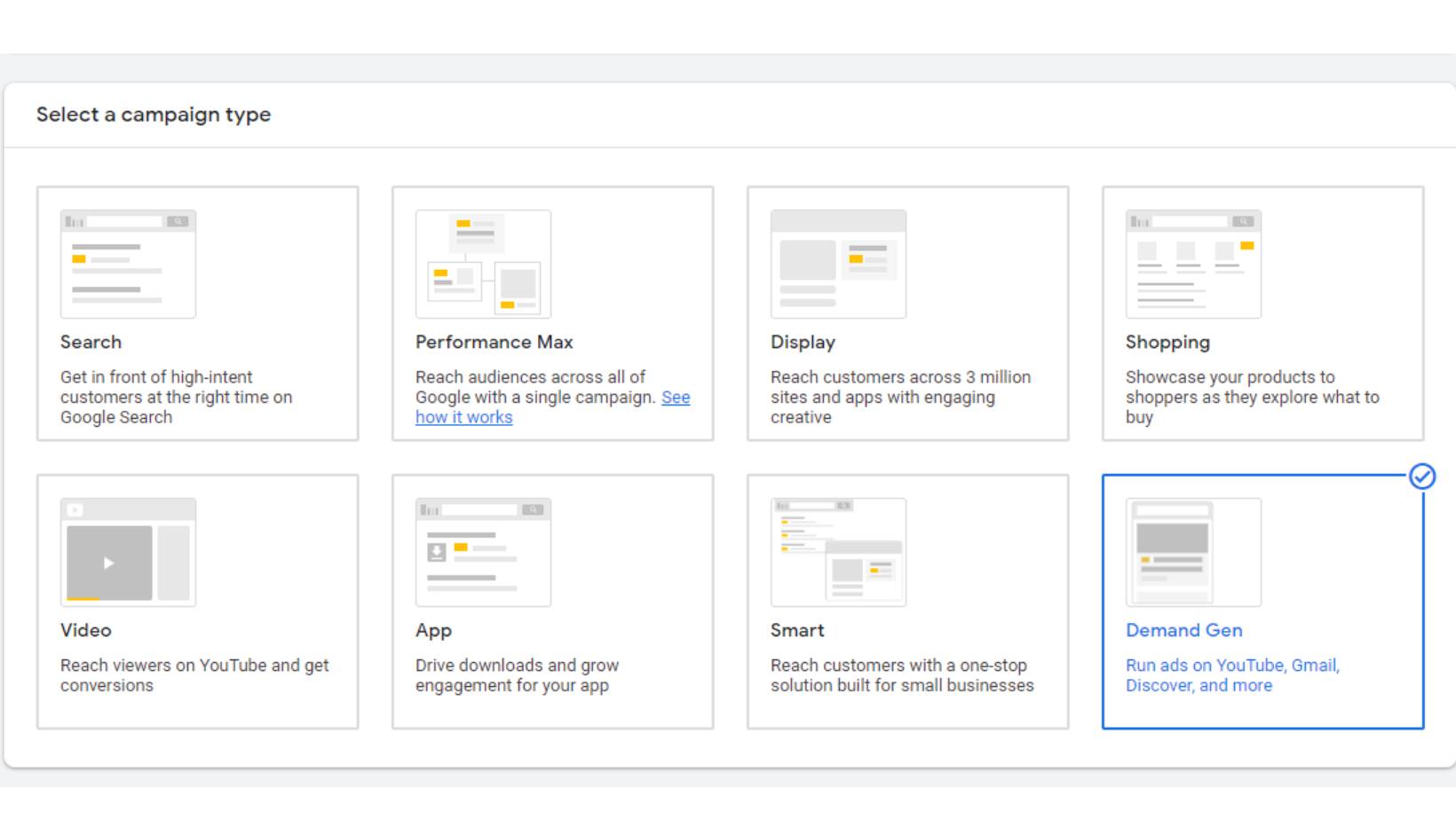Choose the Smart campaign illustration icon

point(838,552)
